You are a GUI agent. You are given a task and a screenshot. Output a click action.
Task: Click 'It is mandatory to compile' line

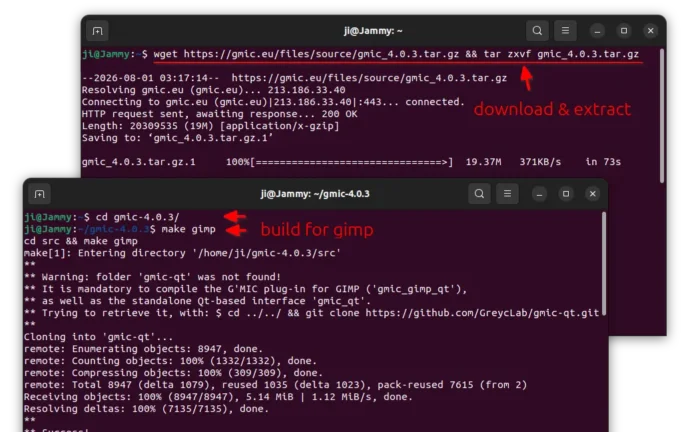[x=245, y=289]
